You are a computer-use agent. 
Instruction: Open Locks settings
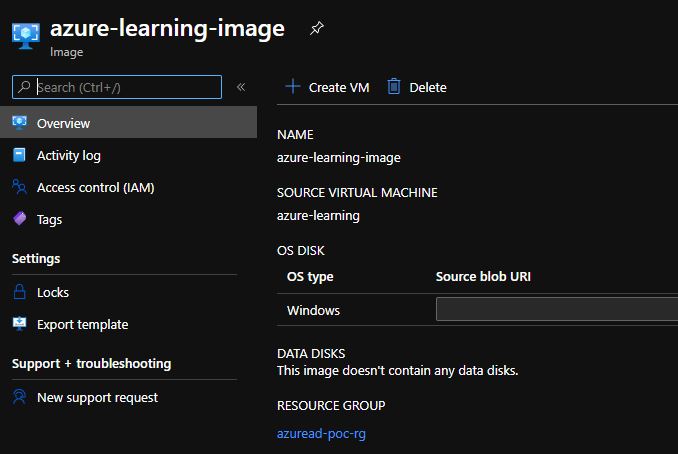pyautogui.click(x=53, y=292)
